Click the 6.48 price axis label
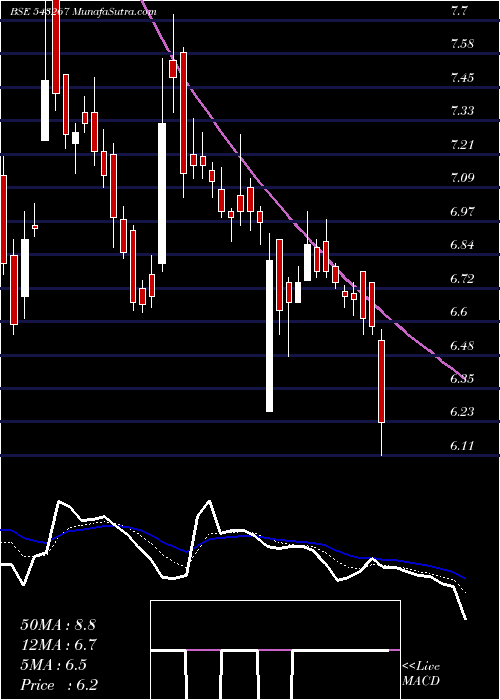Viewport: 500px width, 700px height. (x=462, y=346)
